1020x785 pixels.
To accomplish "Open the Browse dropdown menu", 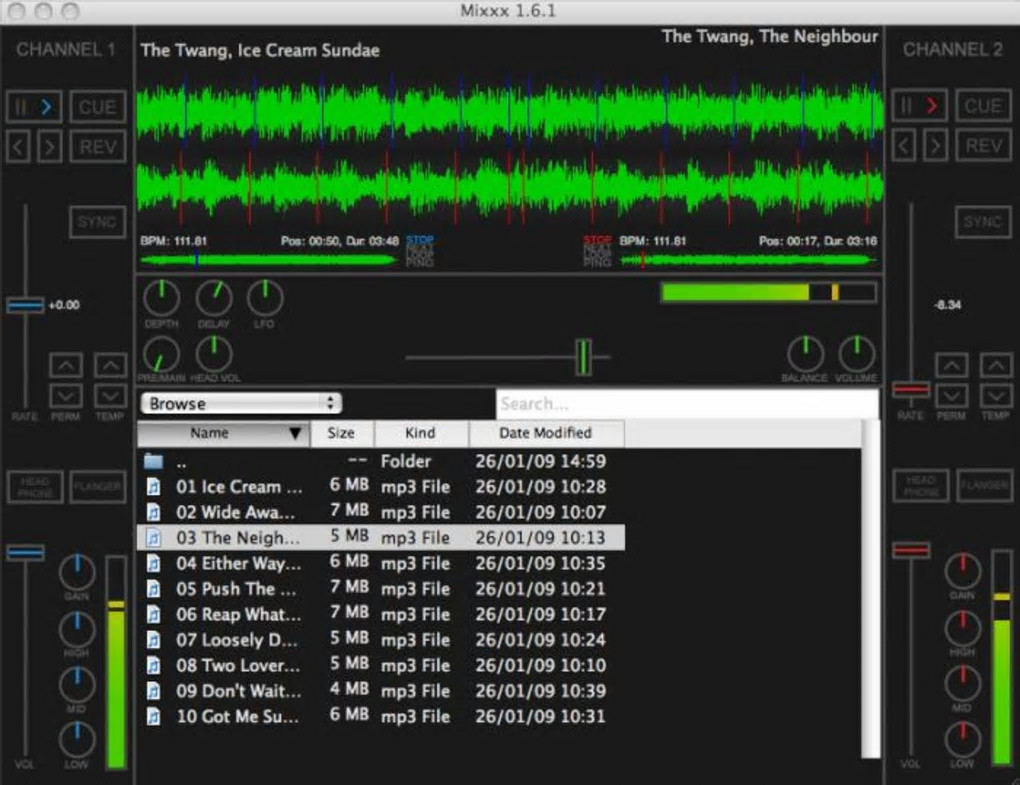I will pyautogui.click(x=241, y=403).
